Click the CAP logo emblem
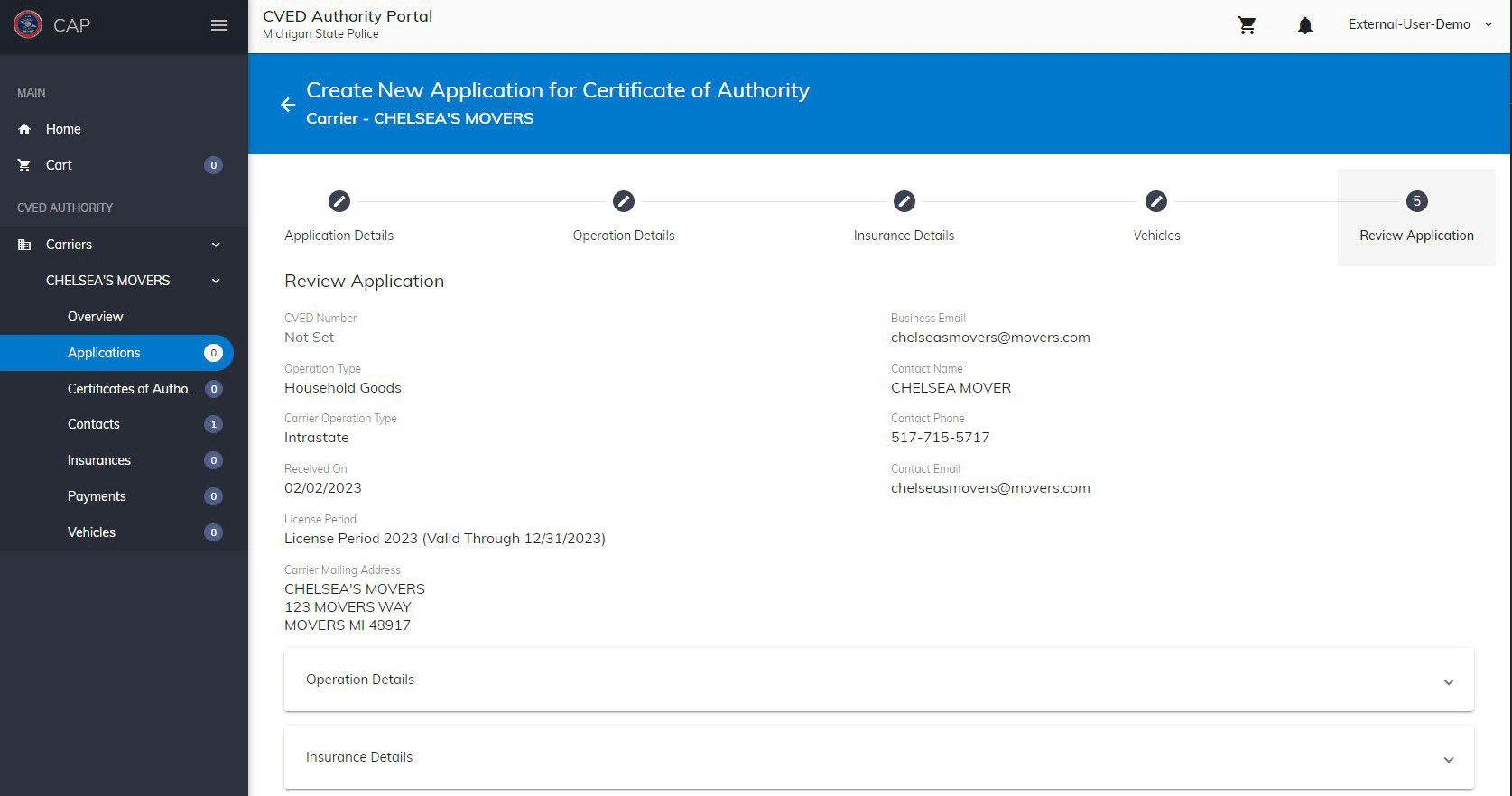1512x796 pixels. pyautogui.click(x=28, y=24)
